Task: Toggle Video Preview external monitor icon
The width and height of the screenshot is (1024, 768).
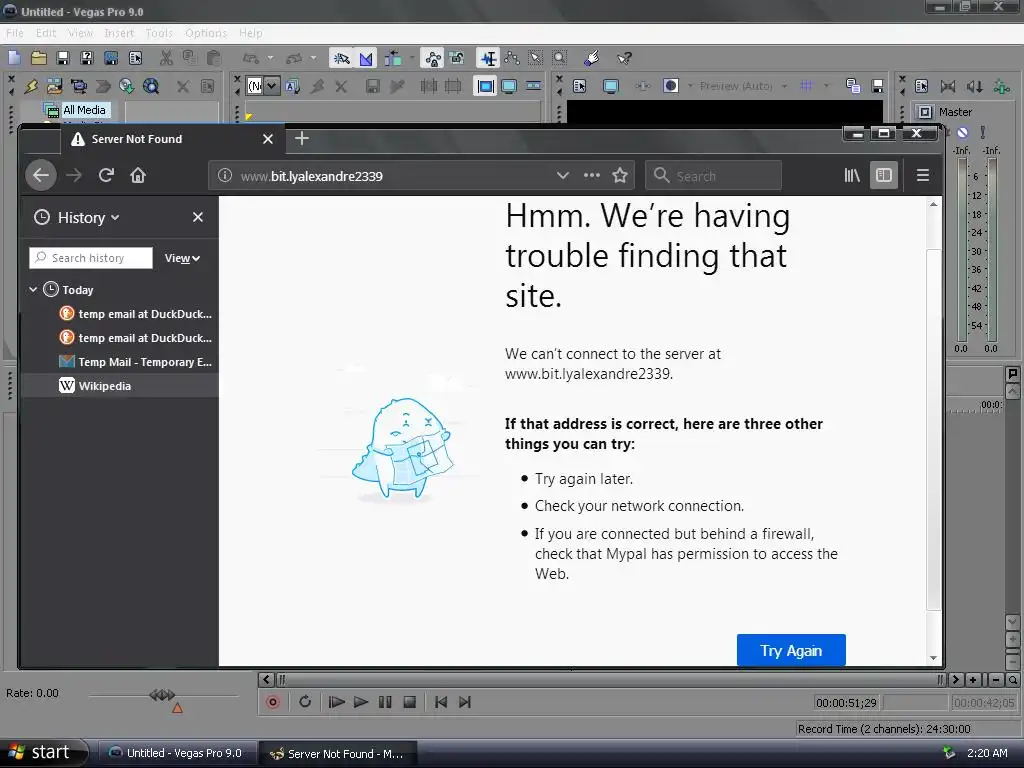Action: (x=611, y=86)
